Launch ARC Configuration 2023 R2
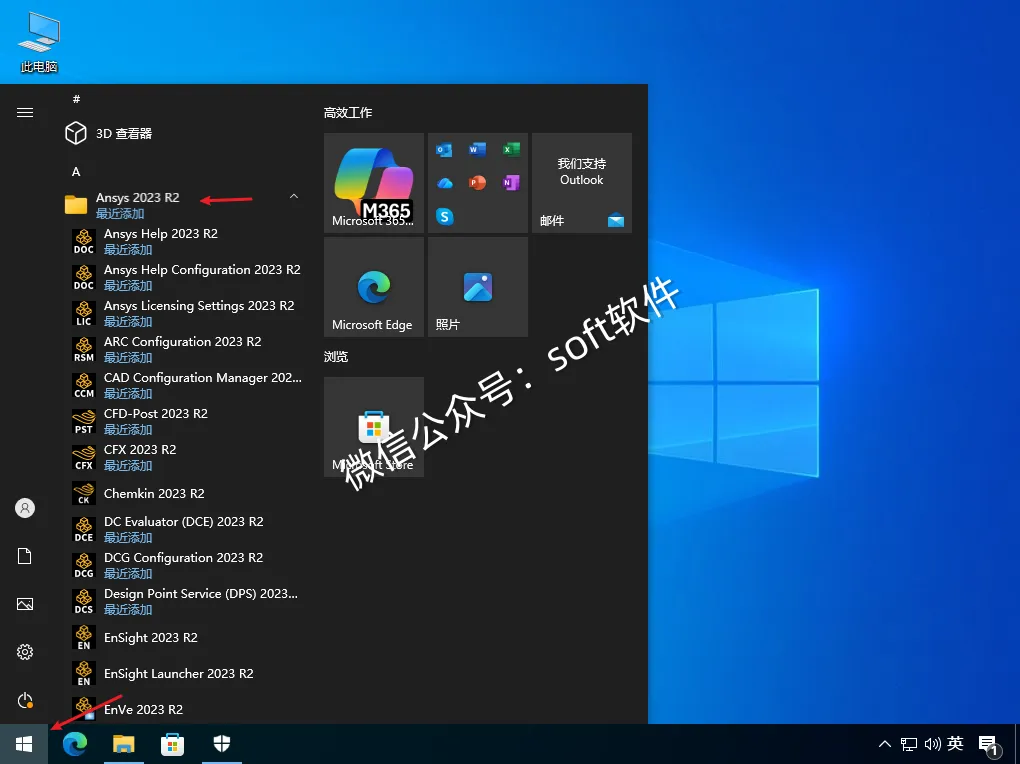 (185, 349)
